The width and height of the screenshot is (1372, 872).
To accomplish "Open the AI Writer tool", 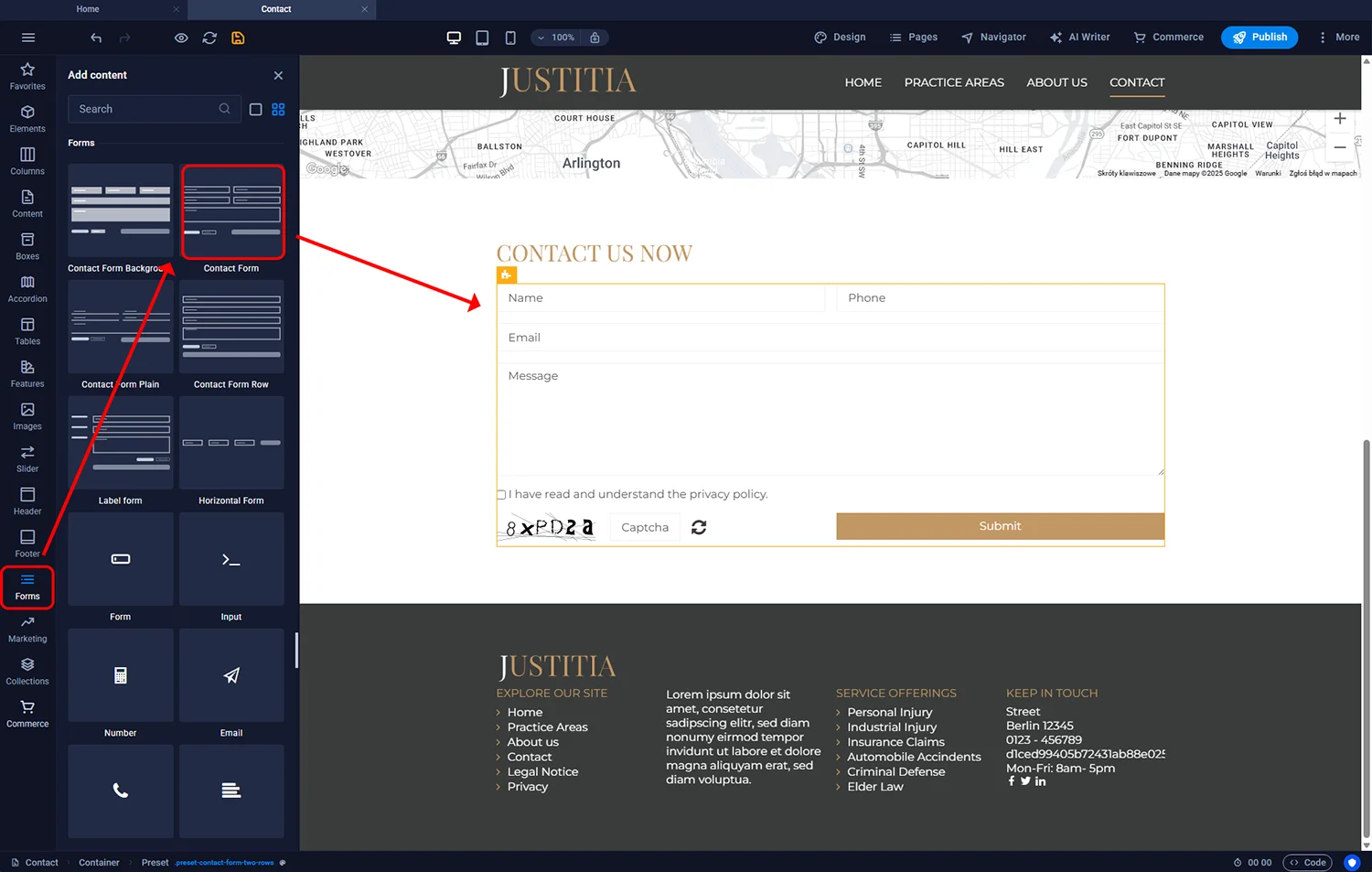I will [x=1080, y=38].
